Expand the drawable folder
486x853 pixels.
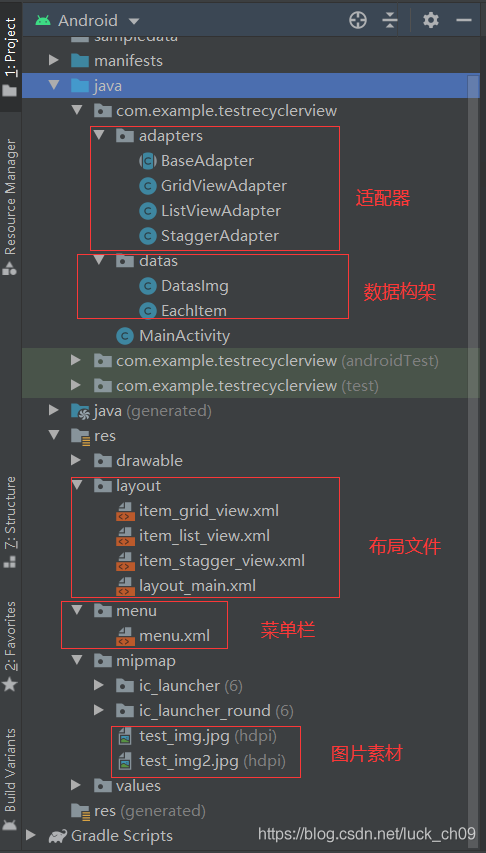76,460
